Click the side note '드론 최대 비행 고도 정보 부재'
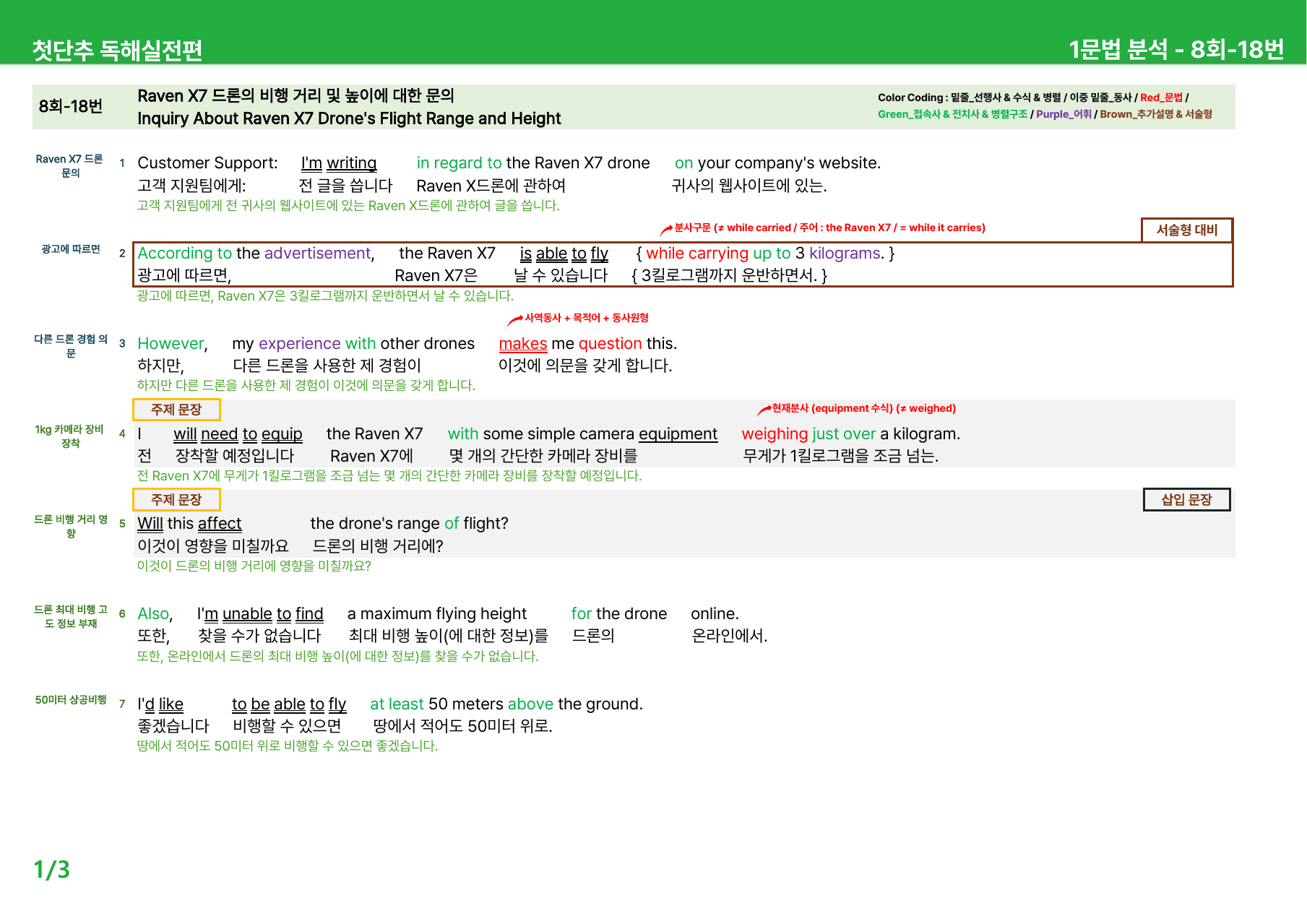1307x924 pixels. tap(70, 616)
